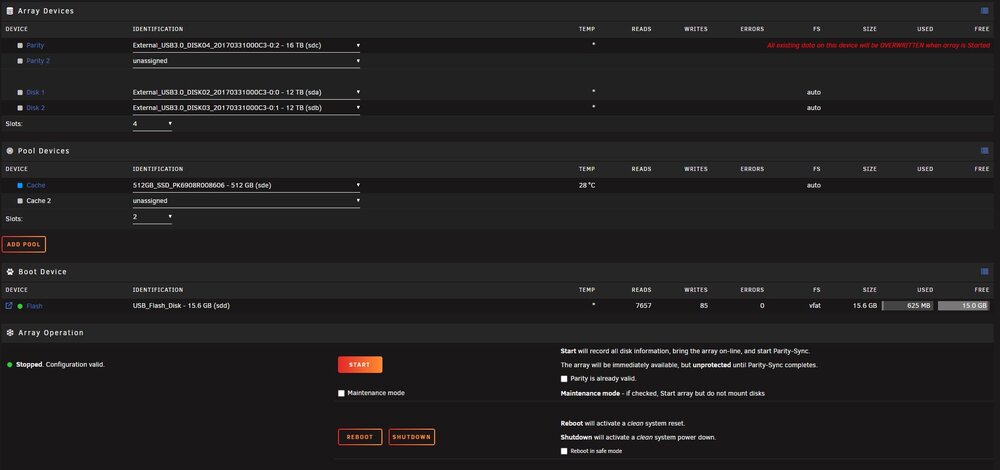The width and height of the screenshot is (1000, 470).
Task: Click Flash reads value 7657
Action: 643,306
